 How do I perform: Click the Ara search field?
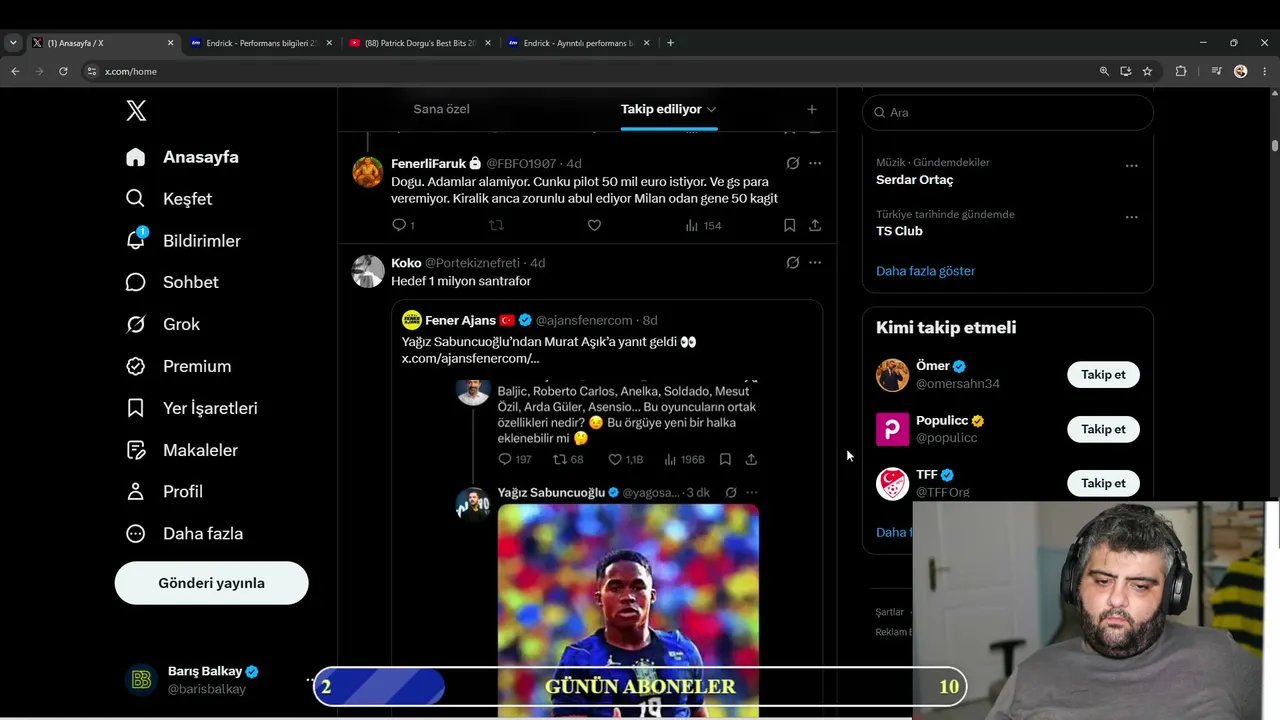(x=1008, y=112)
